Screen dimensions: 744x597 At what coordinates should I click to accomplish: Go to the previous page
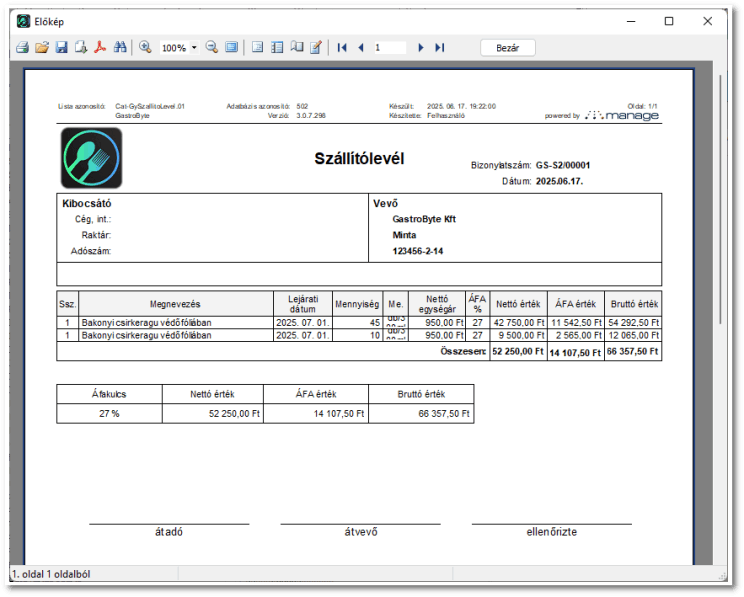point(360,47)
